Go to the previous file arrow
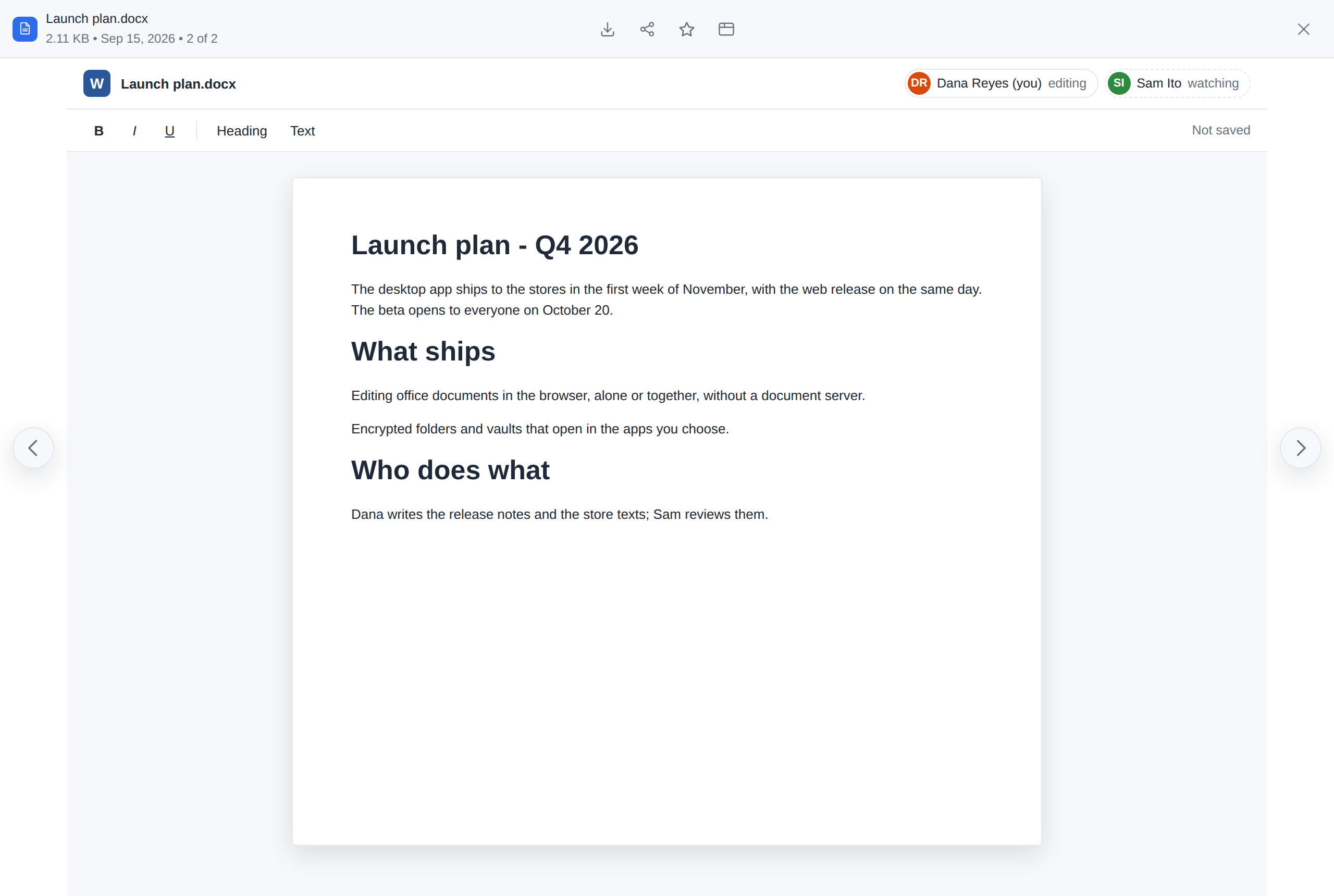 pyautogui.click(x=33, y=447)
